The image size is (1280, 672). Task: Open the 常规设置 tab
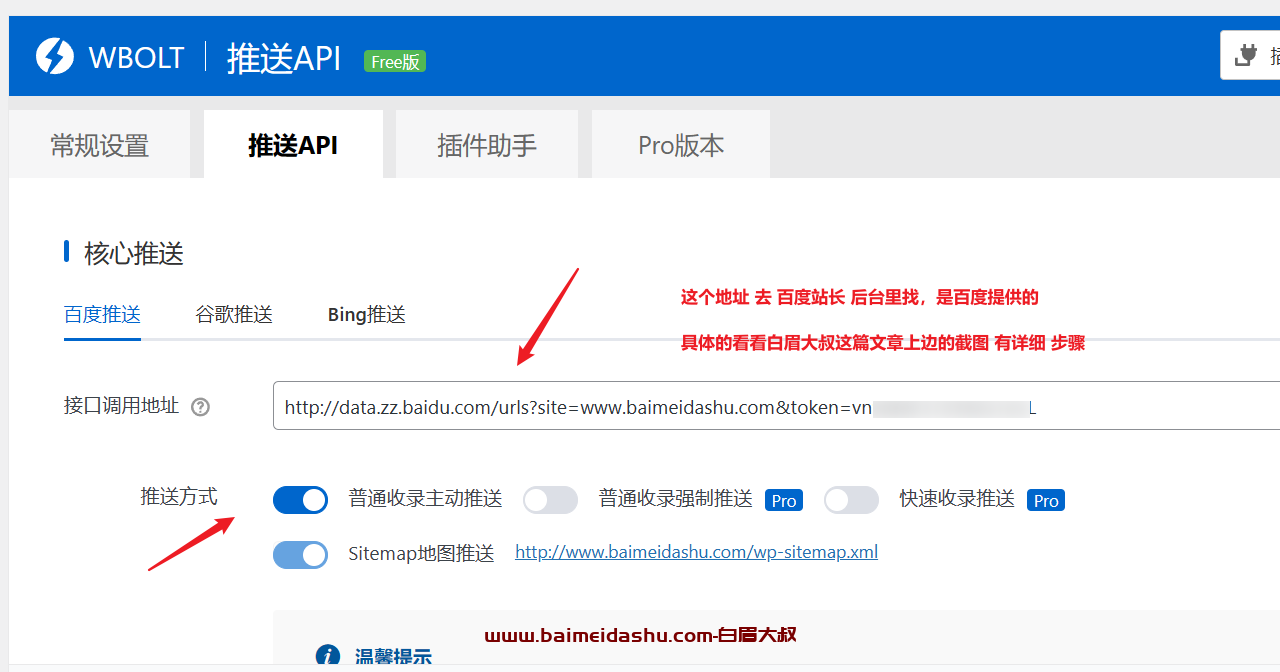[x=100, y=145]
